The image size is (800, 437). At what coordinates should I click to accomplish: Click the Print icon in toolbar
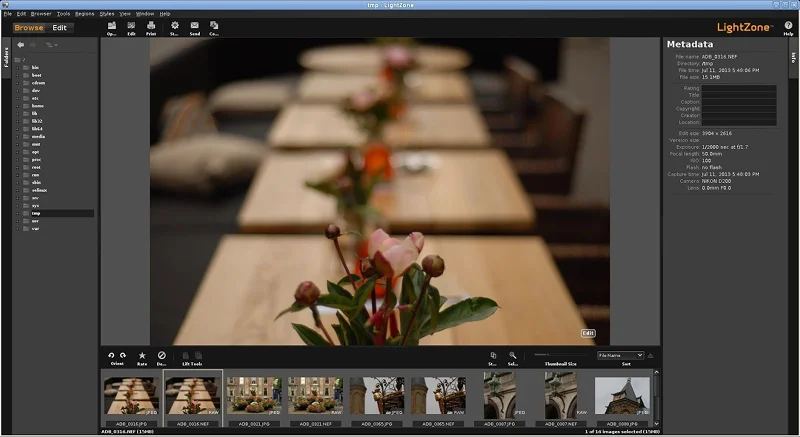150,25
